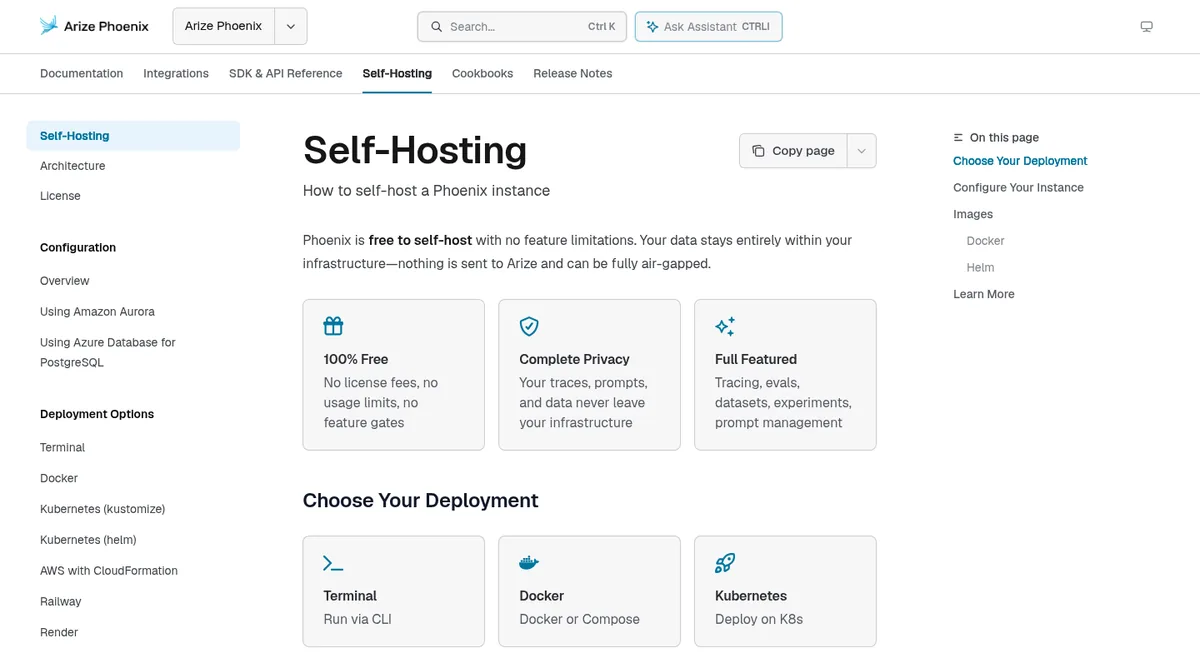The height and width of the screenshot is (658, 1200).
Task: Open Using Azure Database for PostgreSQL page
Action: [x=108, y=352]
